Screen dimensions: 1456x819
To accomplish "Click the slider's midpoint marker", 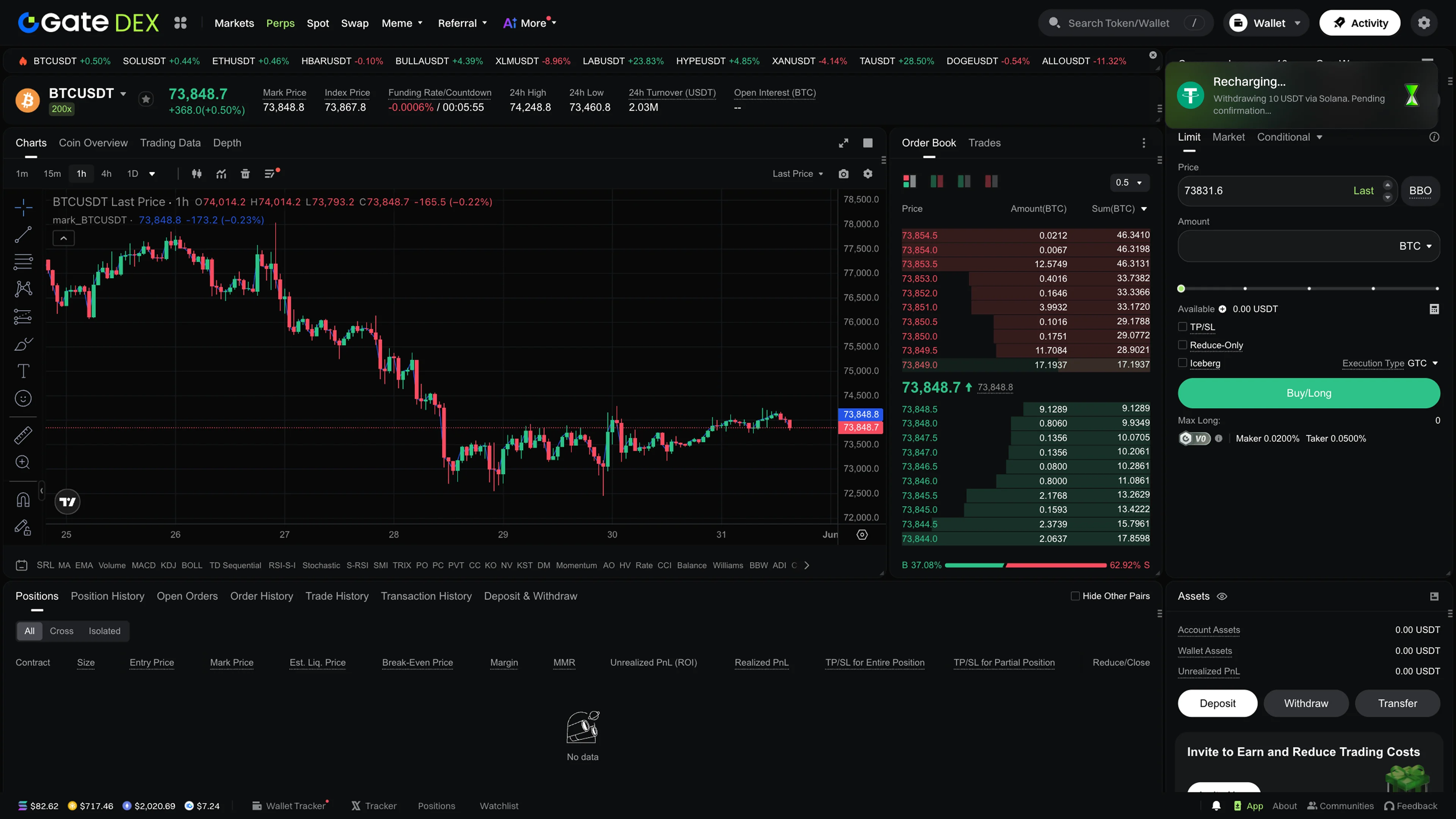I will point(1309,289).
